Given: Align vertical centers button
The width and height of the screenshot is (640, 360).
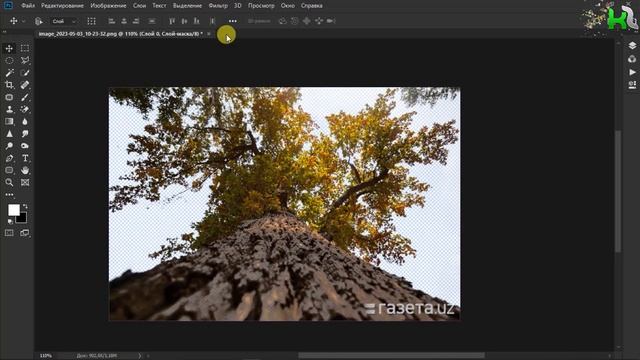Looking at the screenshot, I should tap(184, 21).
